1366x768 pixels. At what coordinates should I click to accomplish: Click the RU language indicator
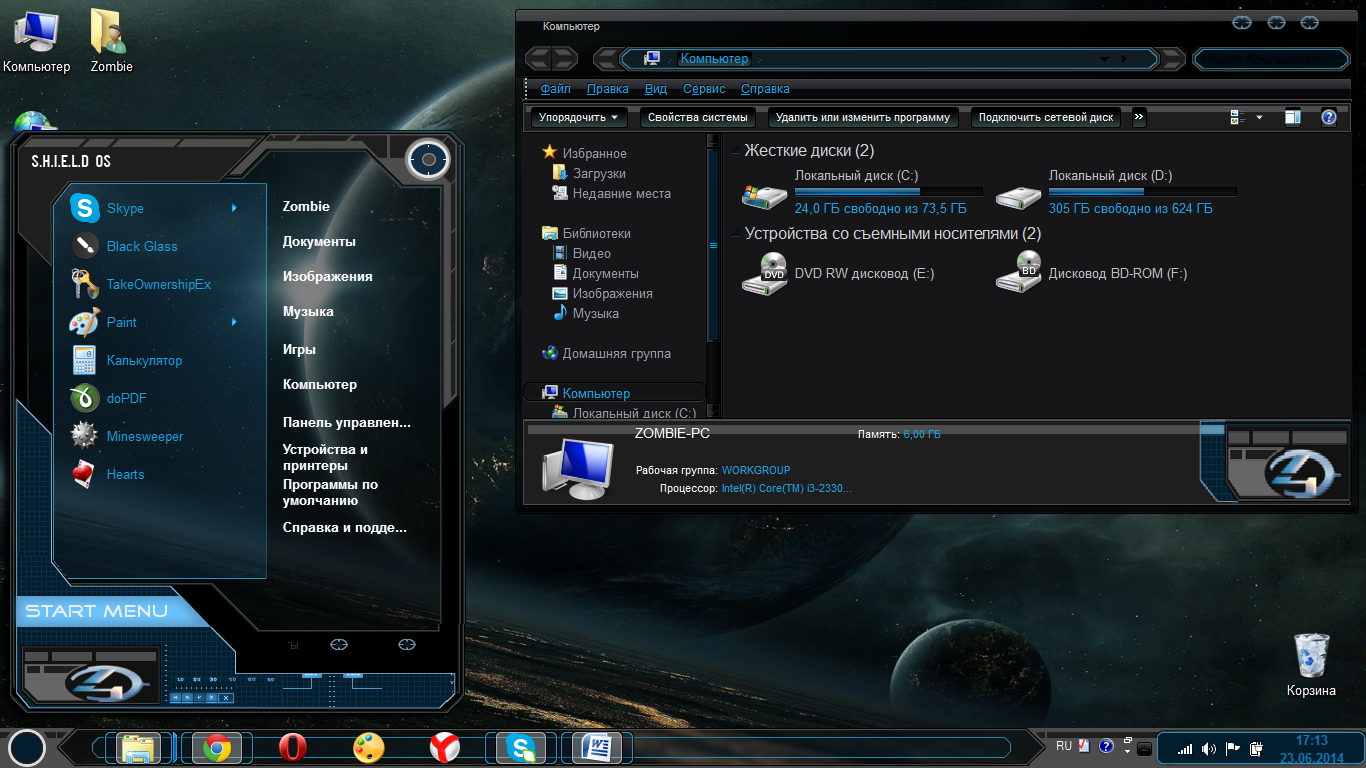(1064, 746)
